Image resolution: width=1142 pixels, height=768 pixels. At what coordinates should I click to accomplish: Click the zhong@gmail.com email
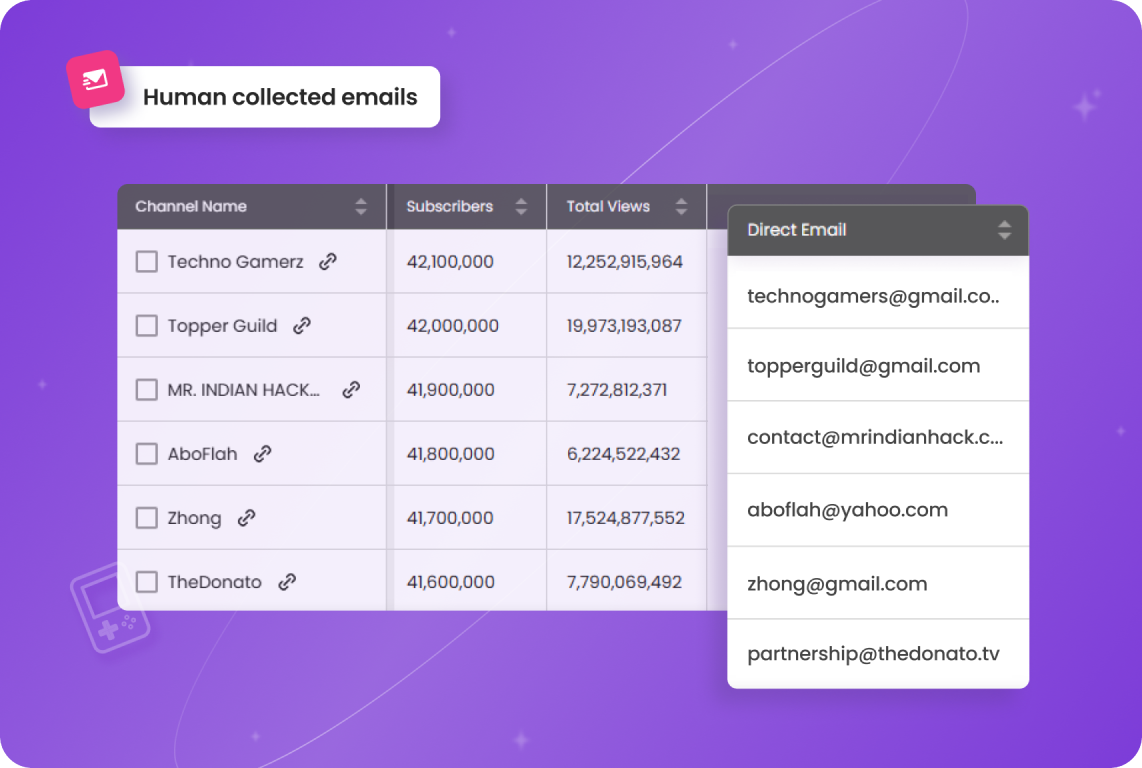tap(837, 584)
